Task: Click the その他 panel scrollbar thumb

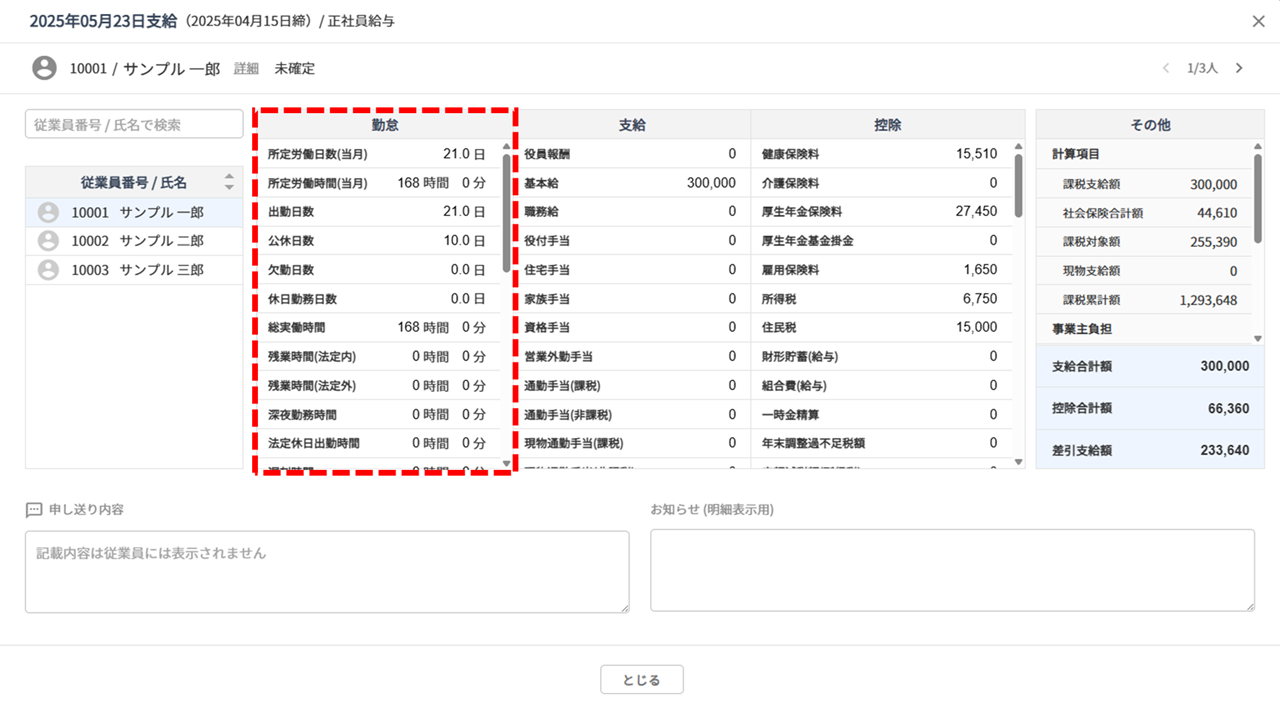Action: 1258,197
